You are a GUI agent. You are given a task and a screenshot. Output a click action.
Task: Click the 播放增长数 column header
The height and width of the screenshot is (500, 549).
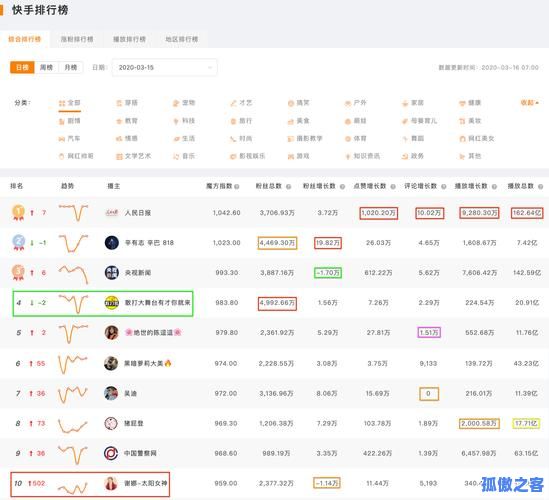[x=471, y=186]
